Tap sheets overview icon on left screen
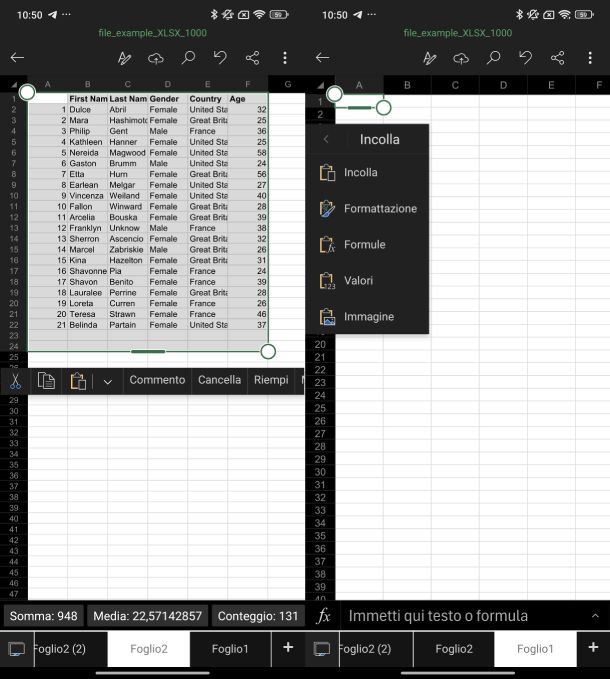The width and height of the screenshot is (610, 679). tap(17, 649)
